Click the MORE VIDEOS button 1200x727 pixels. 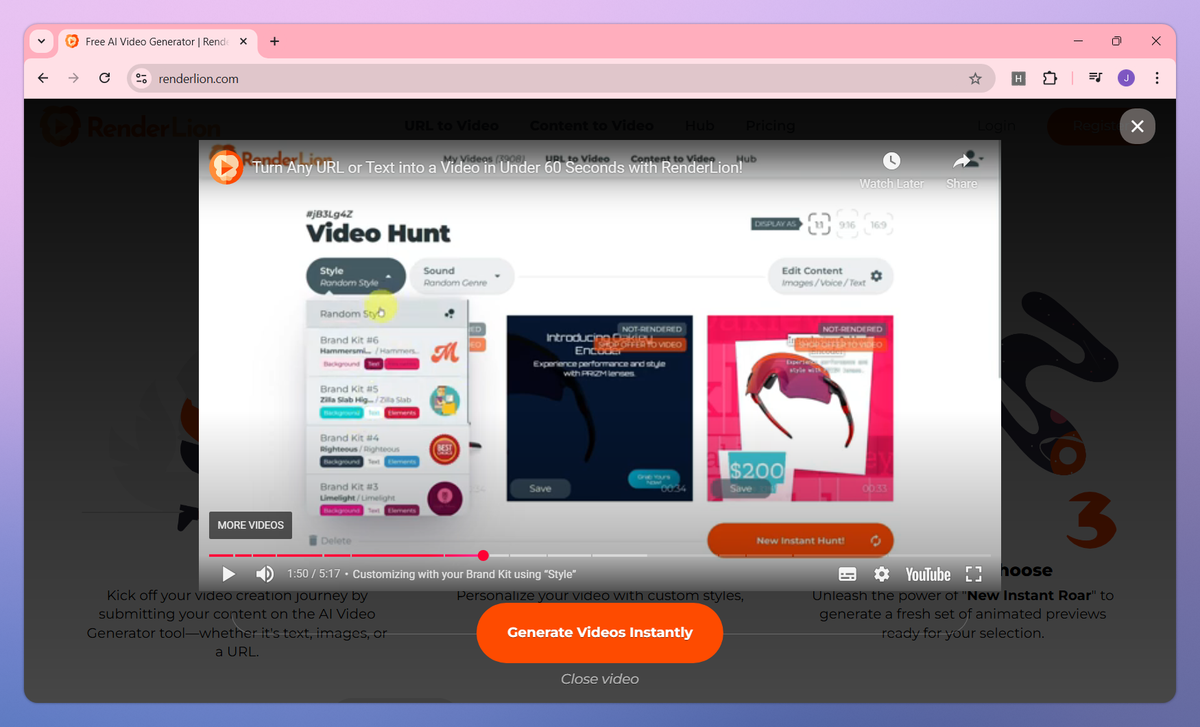(x=251, y=525)
